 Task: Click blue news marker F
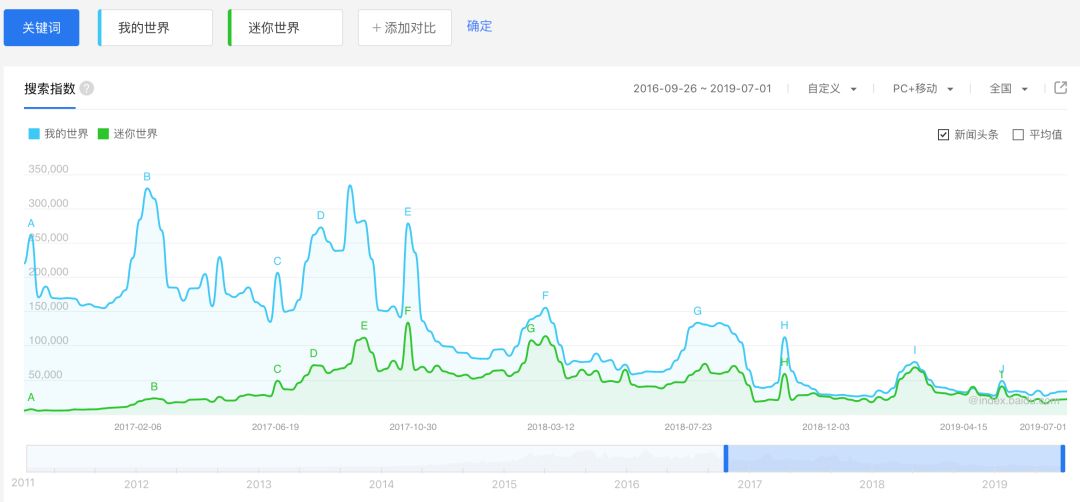coord(546,295)
